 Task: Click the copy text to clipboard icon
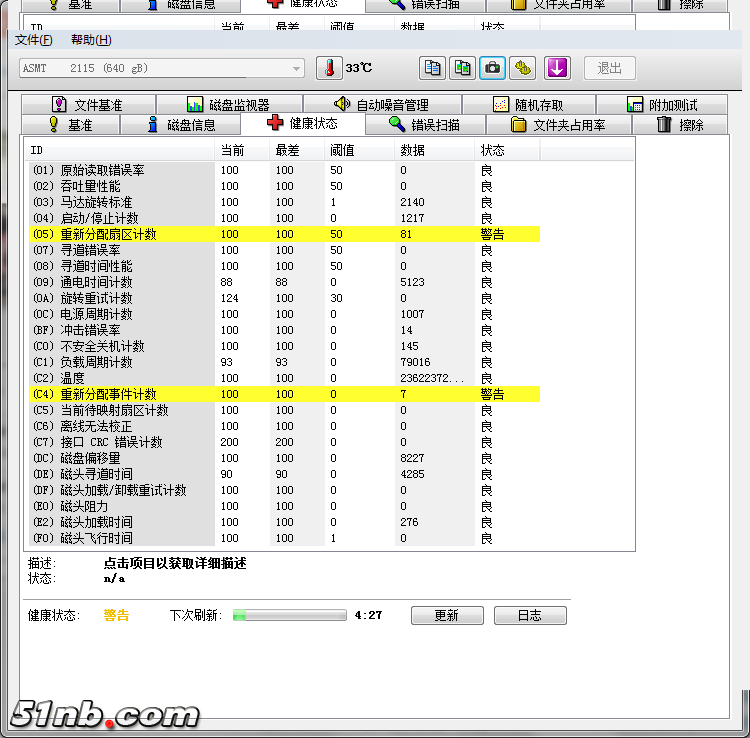point(432,68)
